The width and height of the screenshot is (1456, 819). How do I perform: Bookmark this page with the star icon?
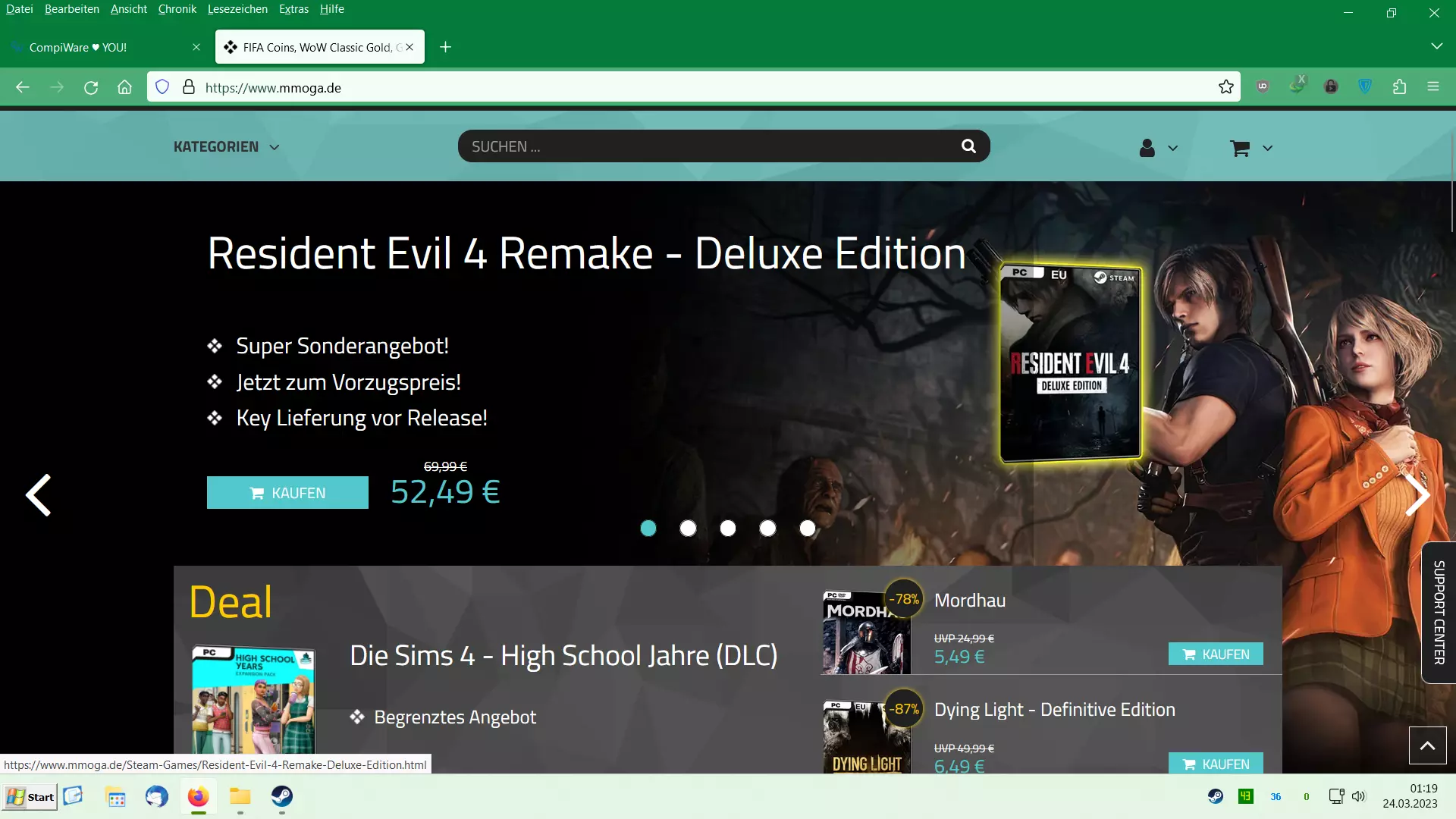pos(1226,87)
